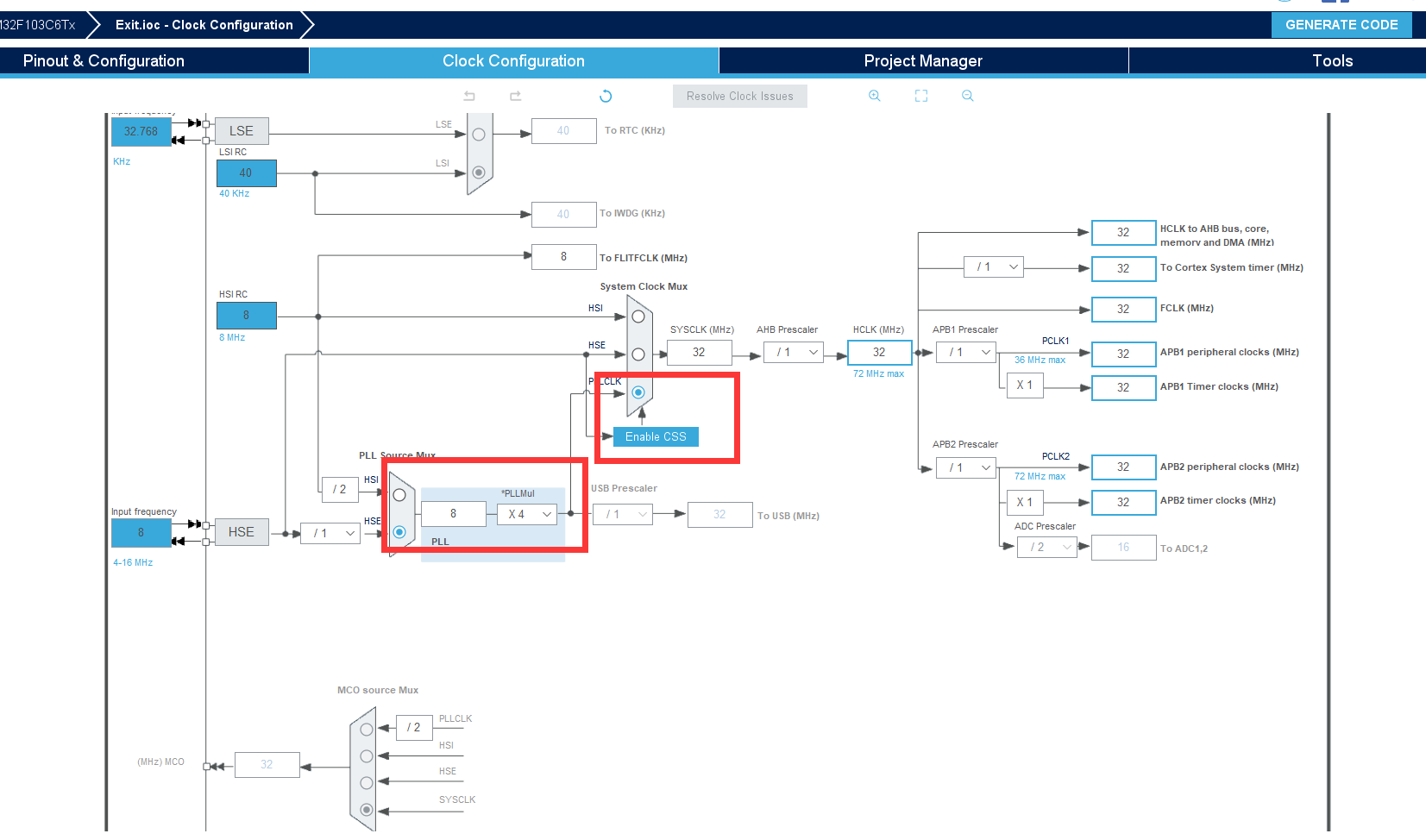Click the '72 MHz max' HCLK note
This screenshot has width=1426, height=840.
pos(879,373)
